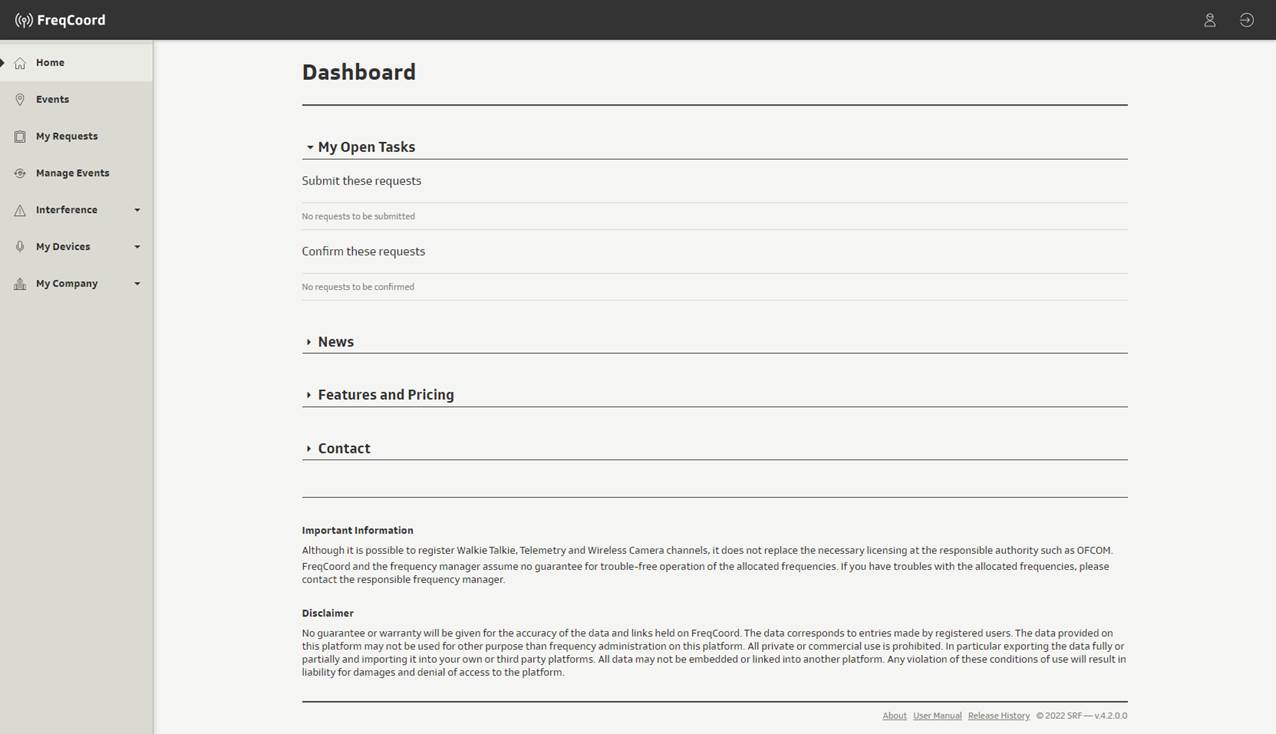Click the FreqCoord antenna logo icon
This screenshot has height=734, width=1276.
23,20
